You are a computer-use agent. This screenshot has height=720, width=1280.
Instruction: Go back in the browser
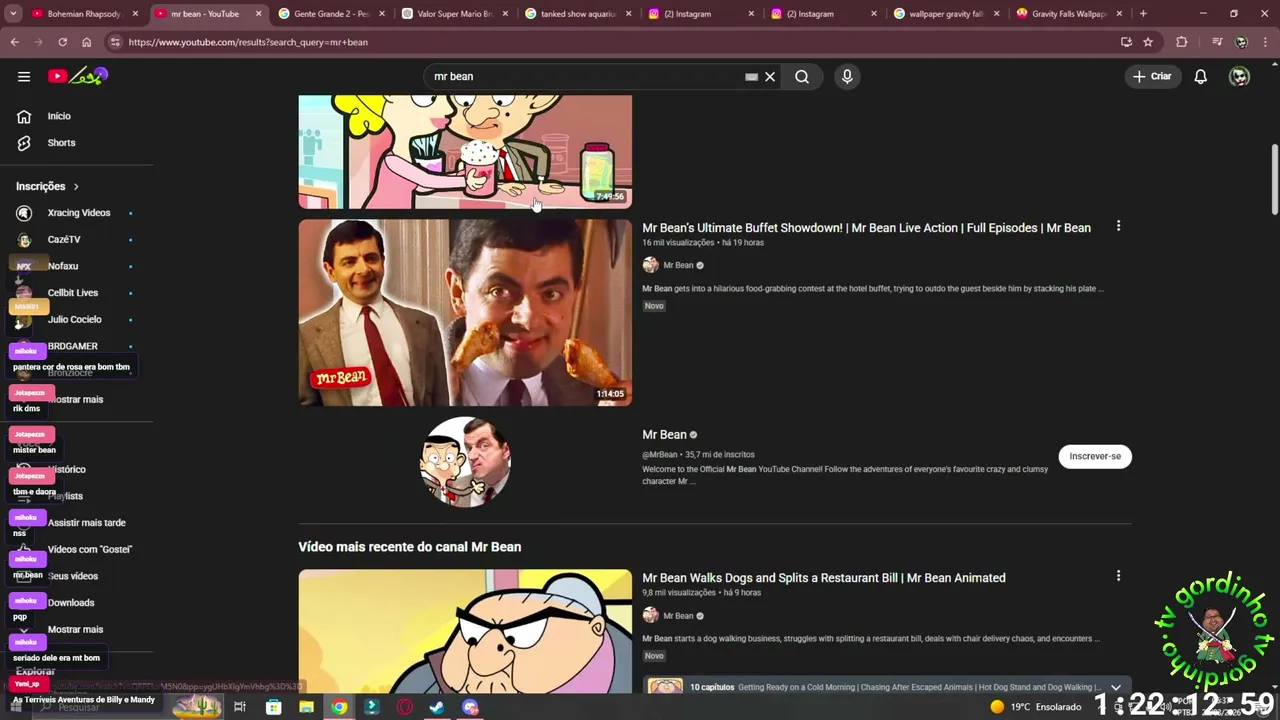point(14,42)
